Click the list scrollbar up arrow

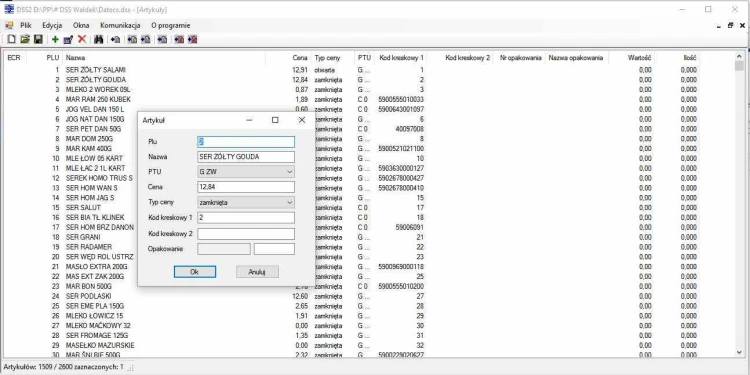point(740,56)
